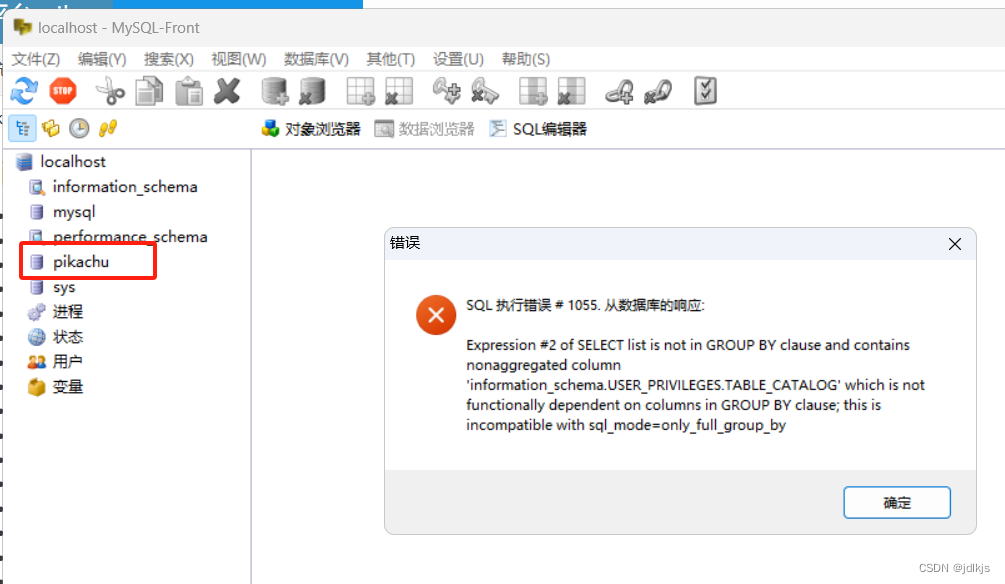Toggle the tree view icon in the sidebar toolbar

point(22,128)
